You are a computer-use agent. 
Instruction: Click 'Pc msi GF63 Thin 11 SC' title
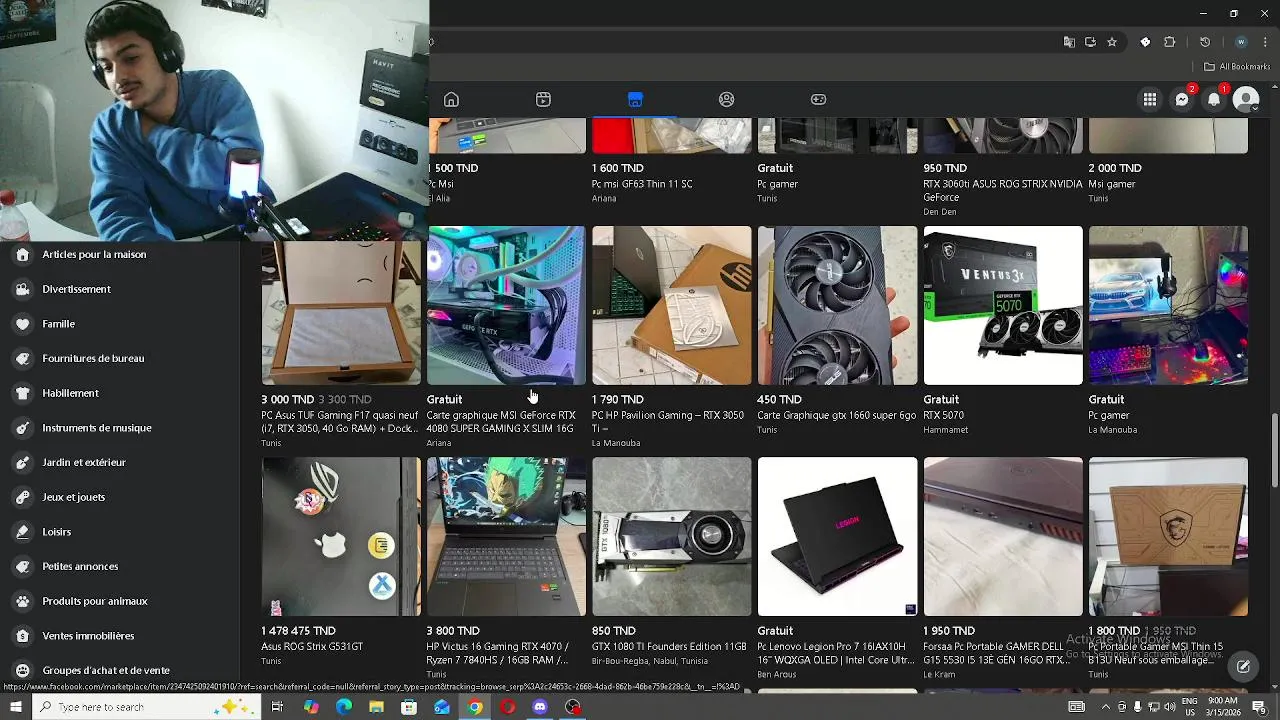coord(642,184)
